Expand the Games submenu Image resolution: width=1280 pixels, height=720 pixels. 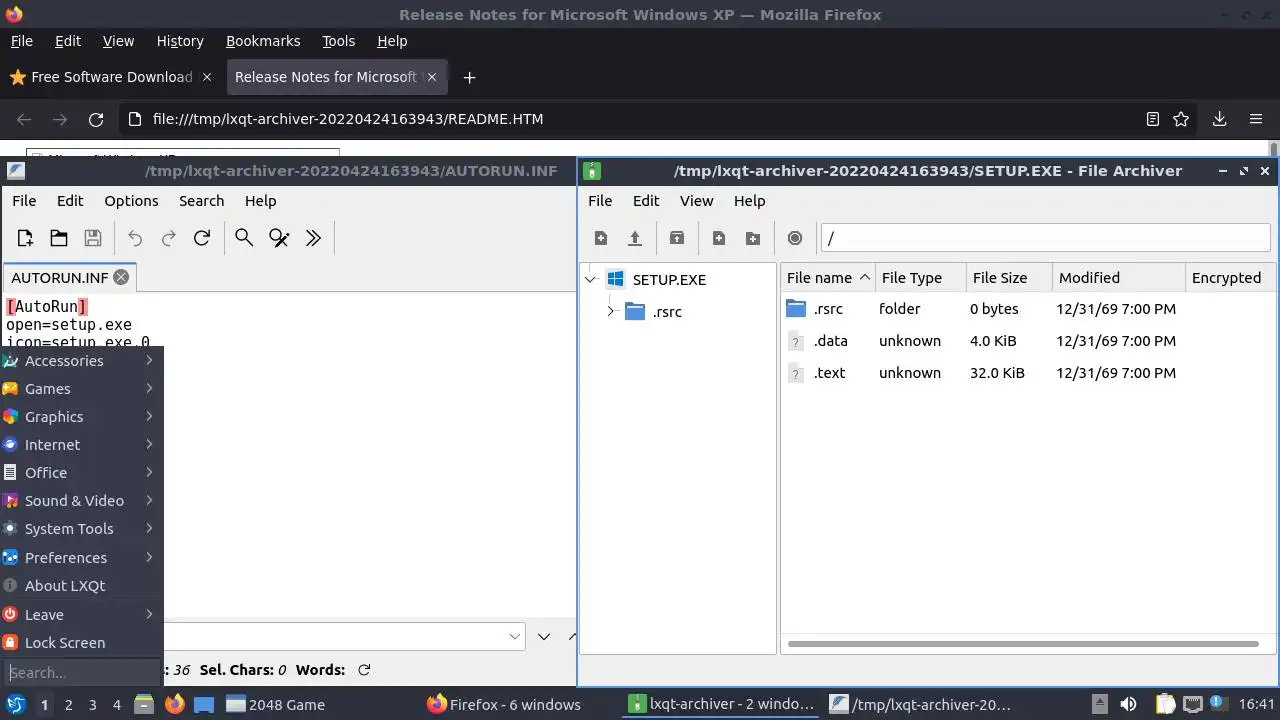[x=82, y=389]
